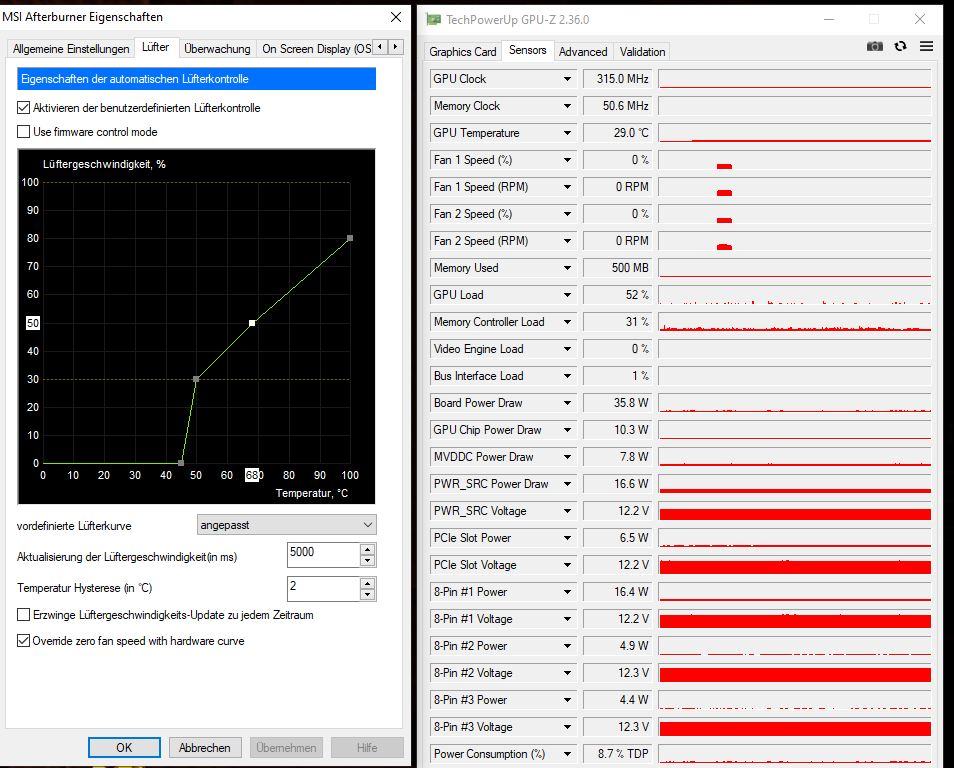Expand GPU Clock sensor dropdown
This screenshot has width=954, height=768.
(x=567, y=79)
